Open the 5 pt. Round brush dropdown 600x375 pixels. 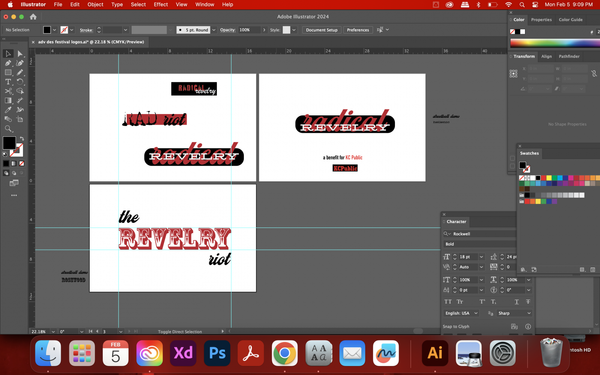point(214,30)
